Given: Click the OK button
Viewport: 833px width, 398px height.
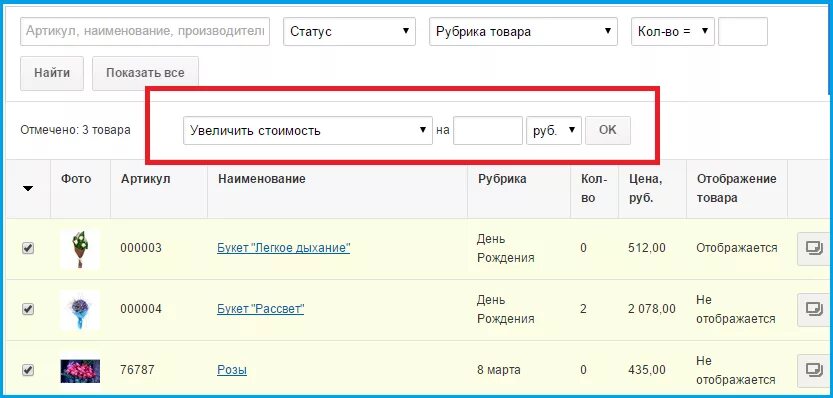Looking at the screenshot, I should [608, 130].
